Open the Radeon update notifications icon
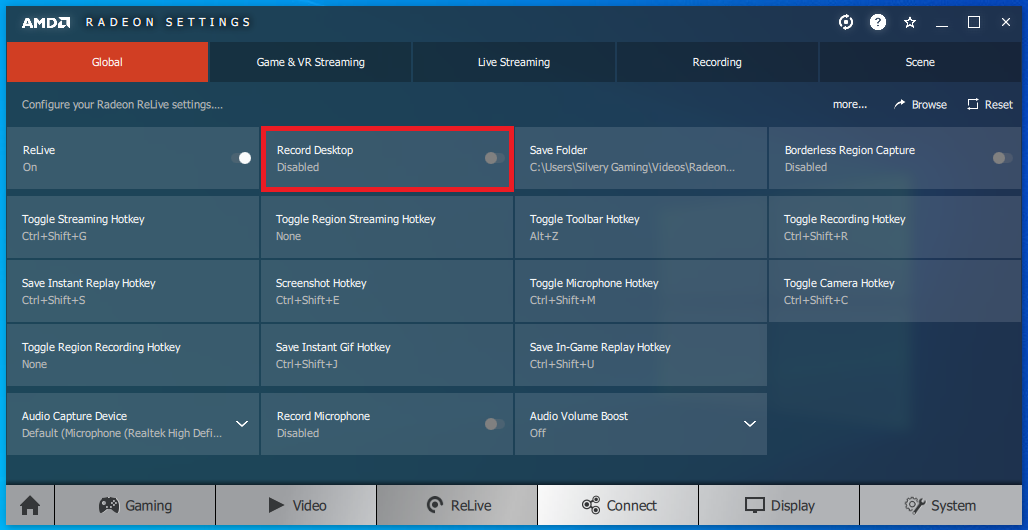Viewport: 1028px width, 530px height. coord(846,22)
